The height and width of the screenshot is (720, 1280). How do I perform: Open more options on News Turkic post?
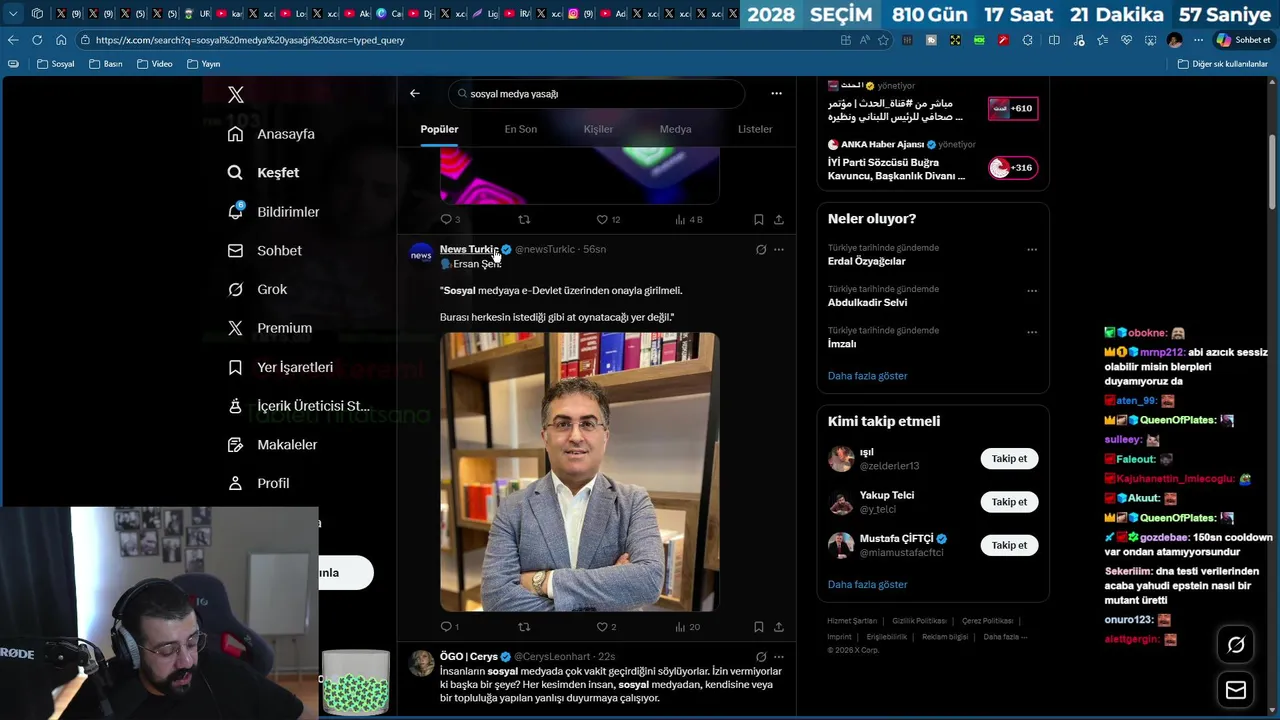(779, 249)
